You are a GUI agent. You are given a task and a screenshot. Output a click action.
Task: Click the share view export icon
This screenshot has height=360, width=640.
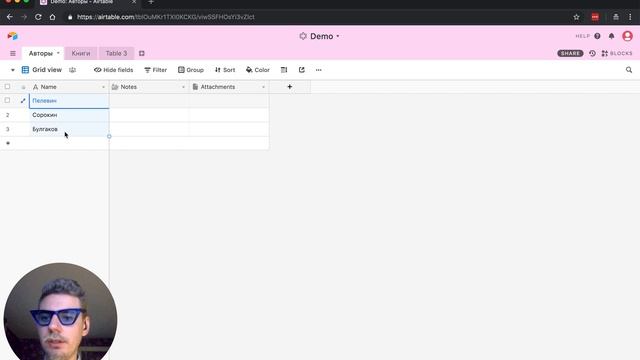coord(302,70)
